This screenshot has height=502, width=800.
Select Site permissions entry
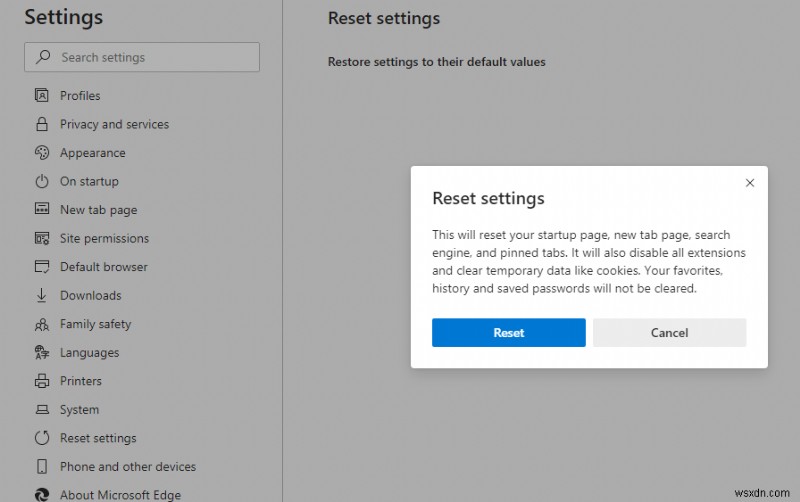(x=105, y=238)
